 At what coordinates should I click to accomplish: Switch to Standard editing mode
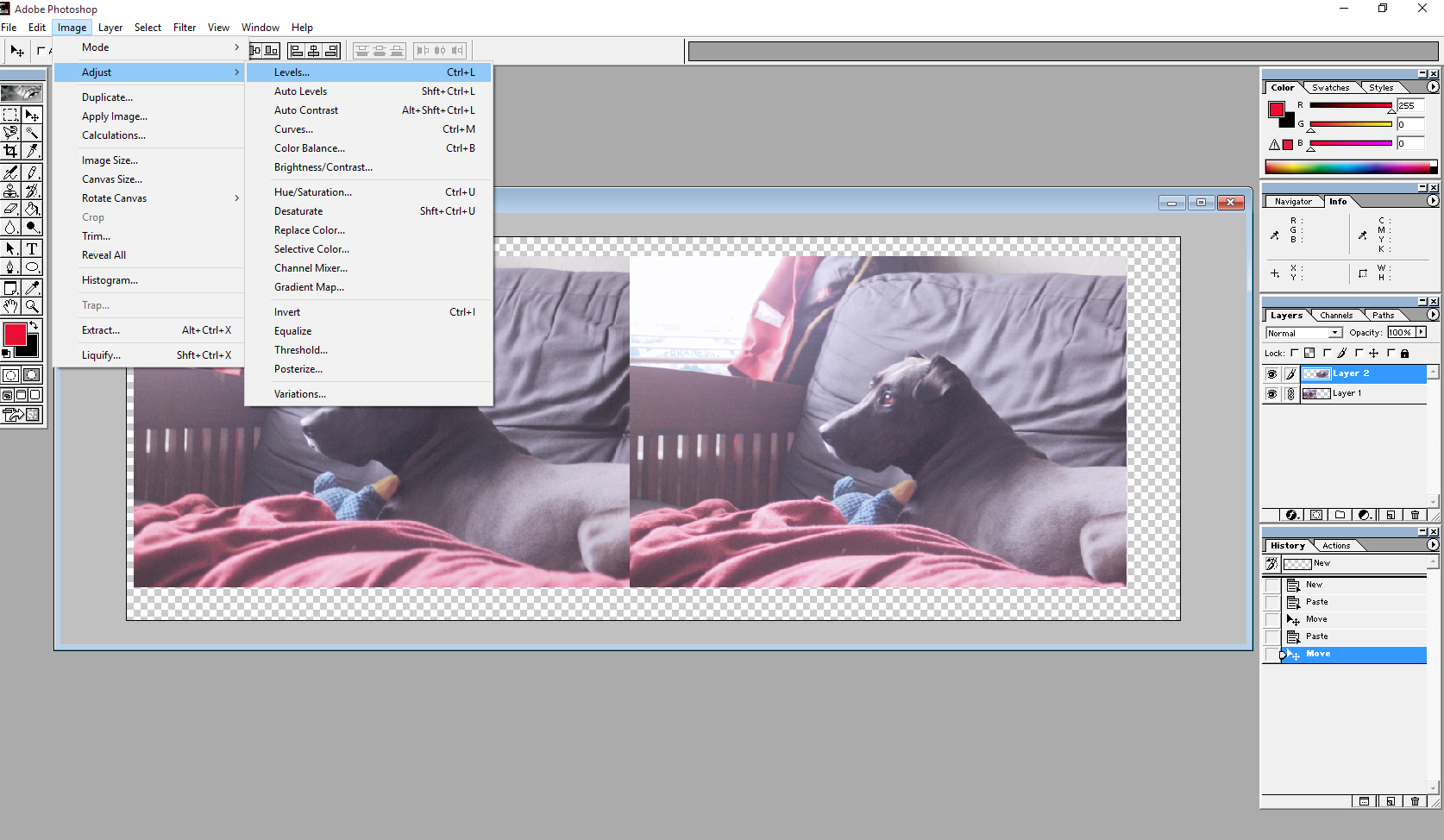(10, 375)
